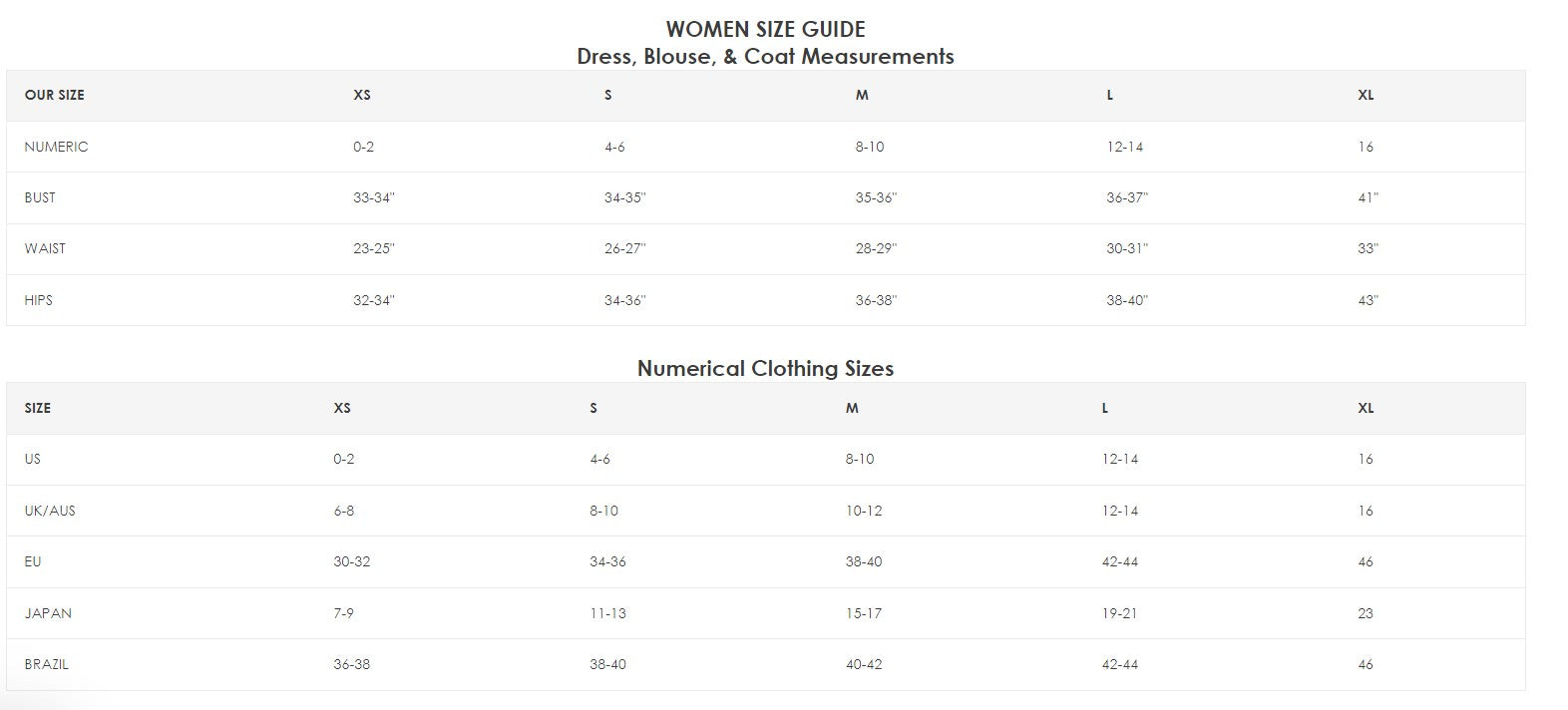Screen dimensions: 1568x710
Task: Click the NUMERIC row label
Action: [56, 147]
